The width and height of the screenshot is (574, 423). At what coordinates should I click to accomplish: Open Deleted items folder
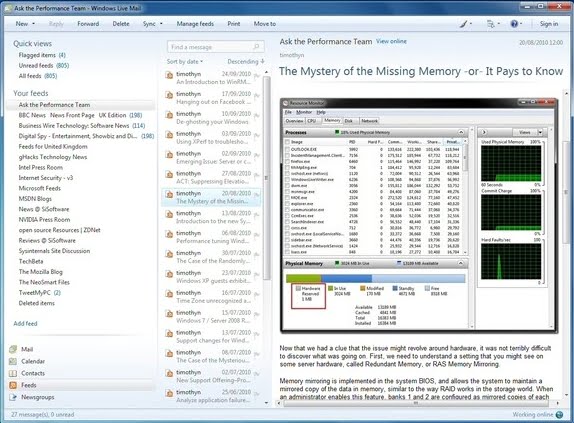[37, 303]
